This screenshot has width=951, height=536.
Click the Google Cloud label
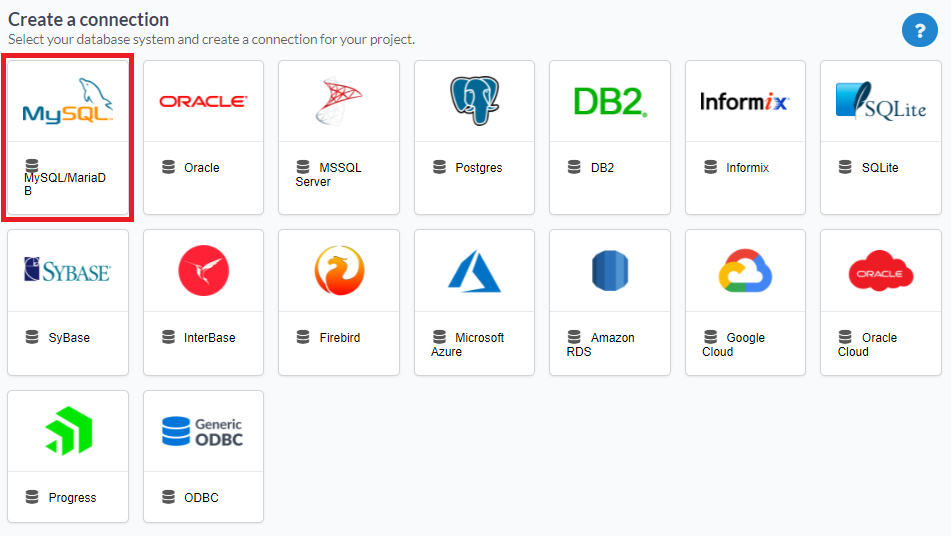pos(733,344)
